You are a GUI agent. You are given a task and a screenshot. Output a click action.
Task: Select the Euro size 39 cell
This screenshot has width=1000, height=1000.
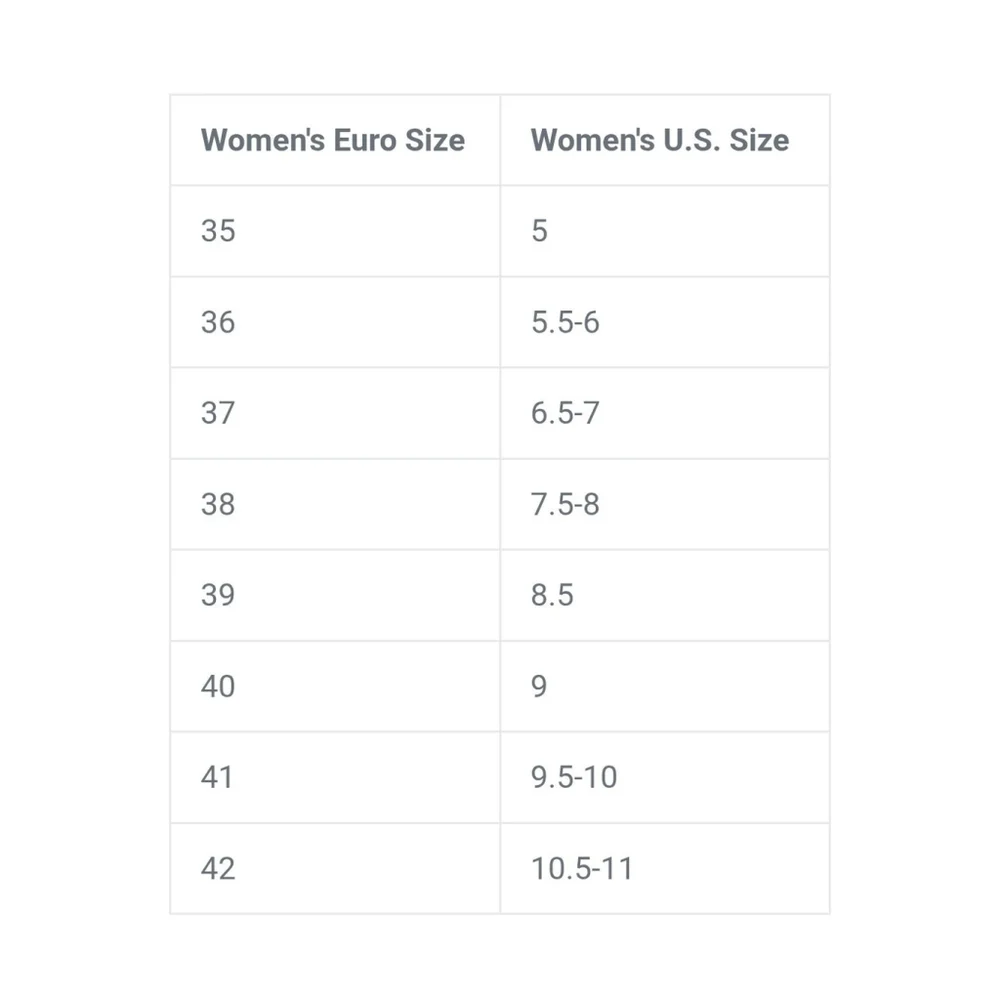335,596
